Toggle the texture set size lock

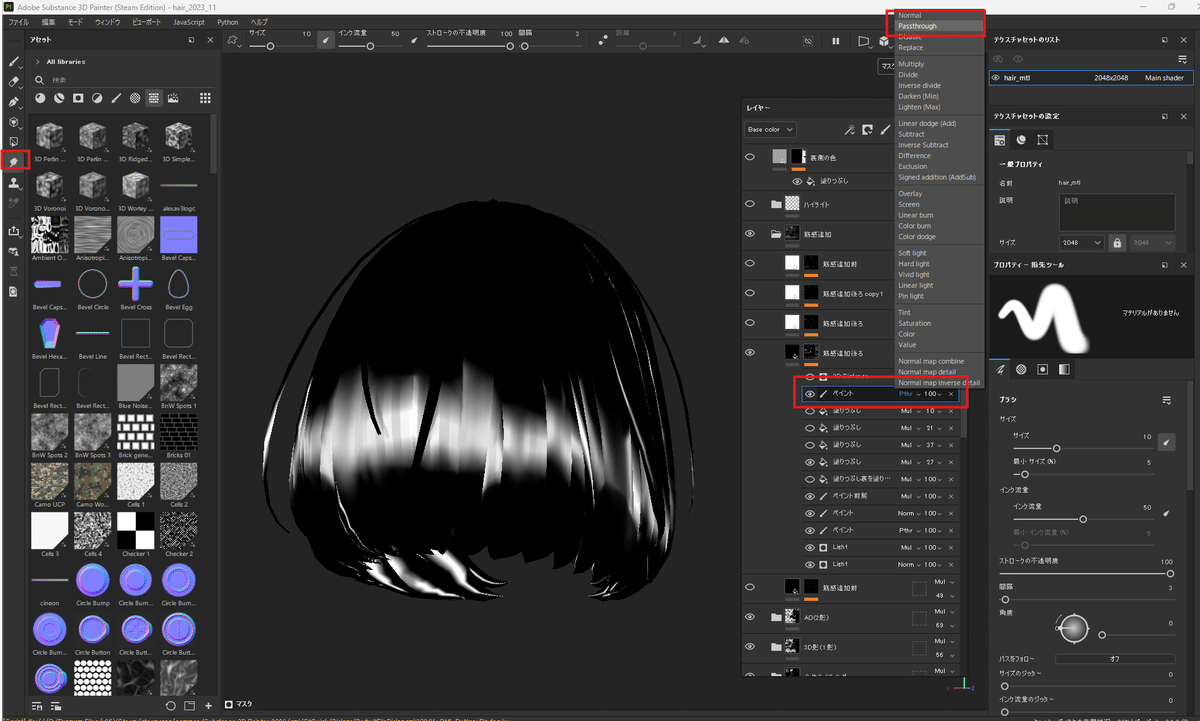[1118, 243]
